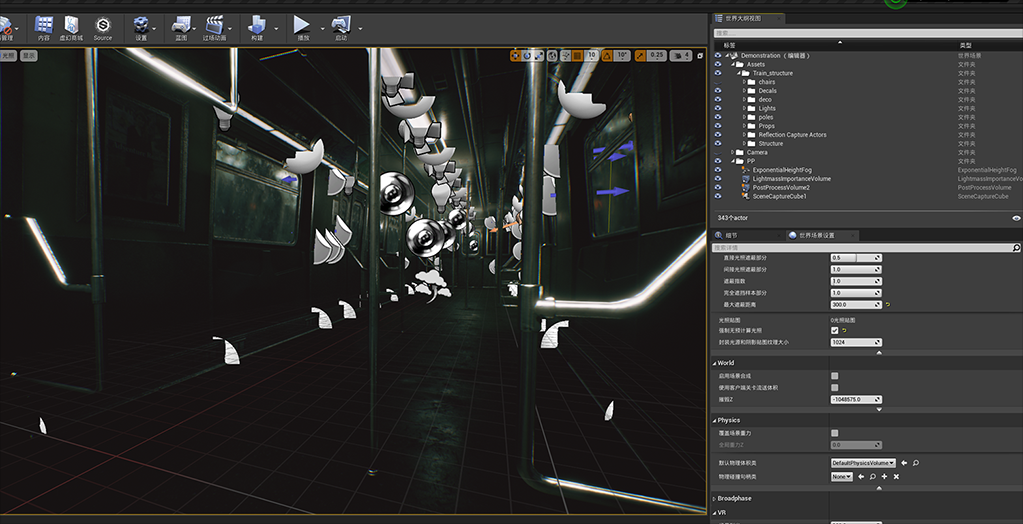Expand the chairs folder in outliner
The height and width of the screenshot is (524, 1023).
point(745,82)
